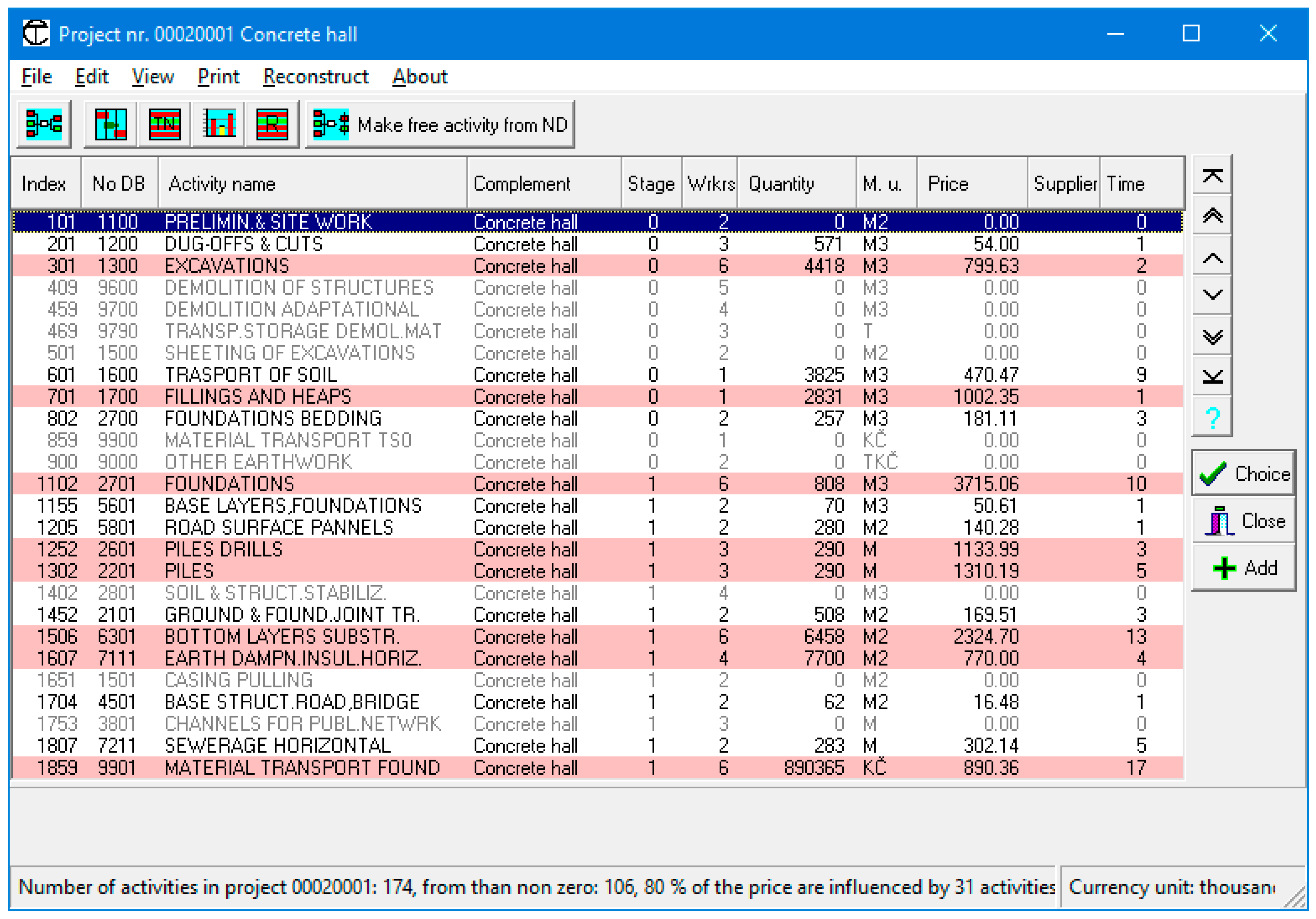Click the red-green TN toolbar icon
The width and height of the screenshot is (1316, 919).
click(164, 124)
